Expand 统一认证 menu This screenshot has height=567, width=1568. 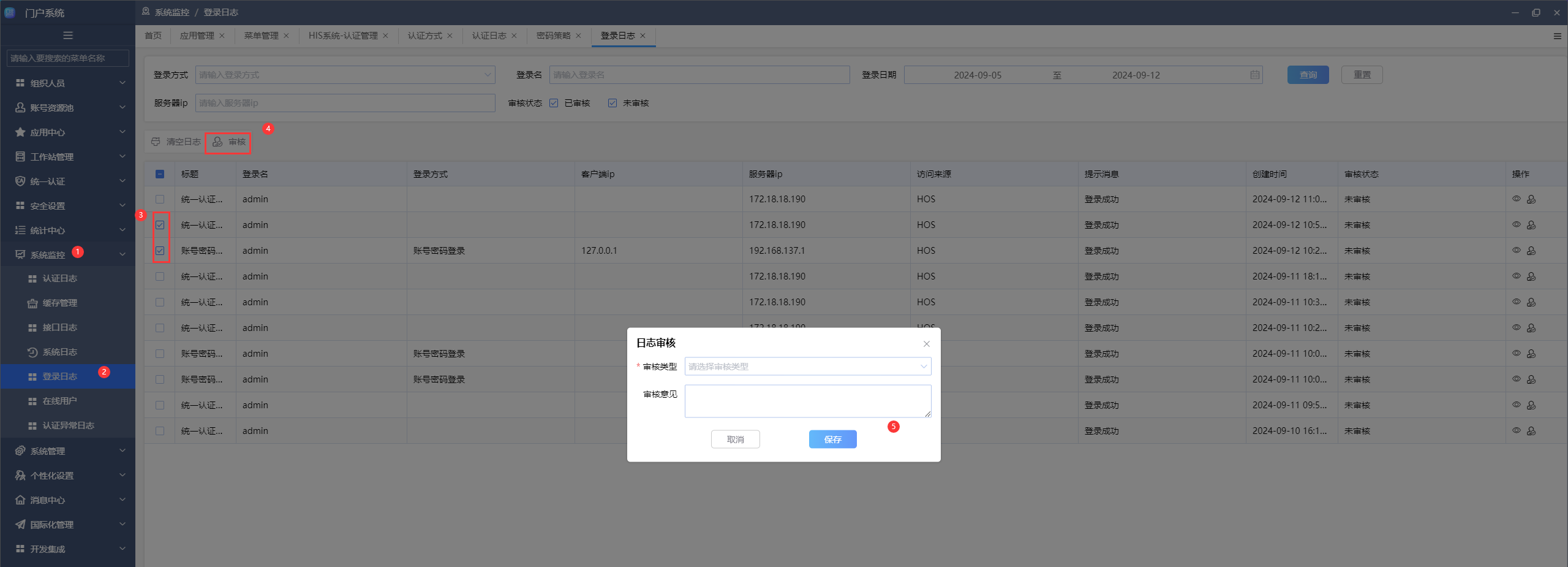[67, 181]
